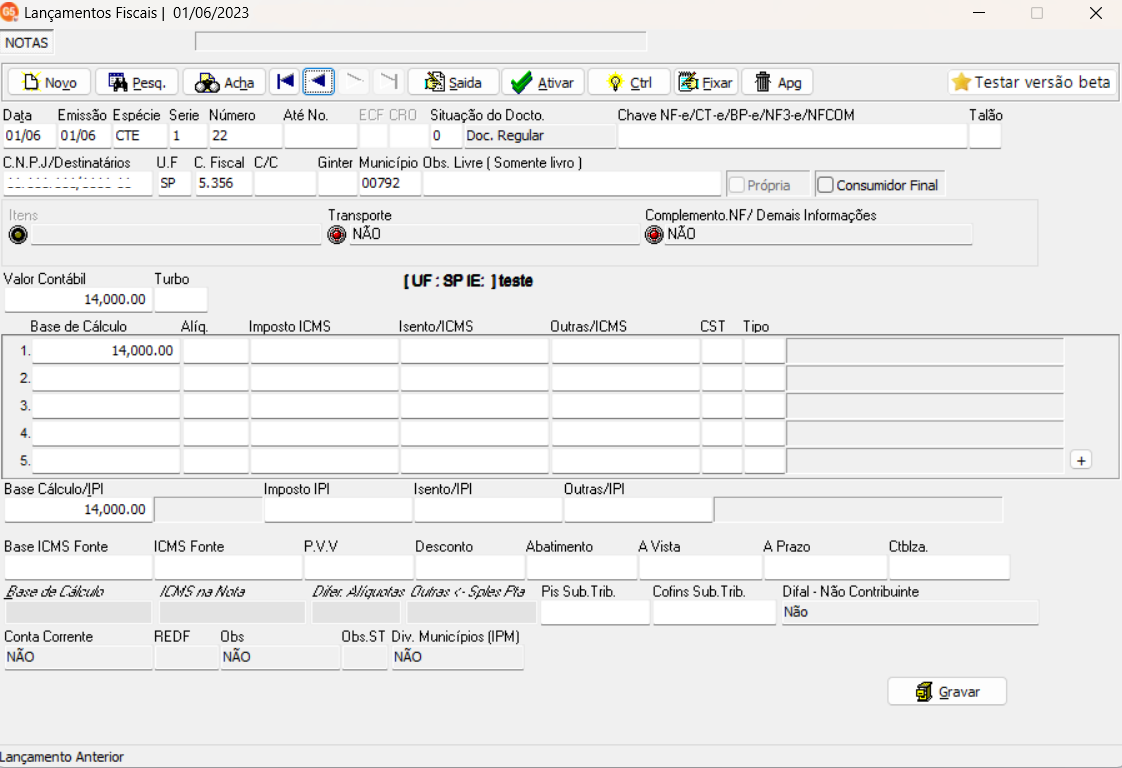Click the Talão field
This screenshot has width=1122, height=768.
985,135
